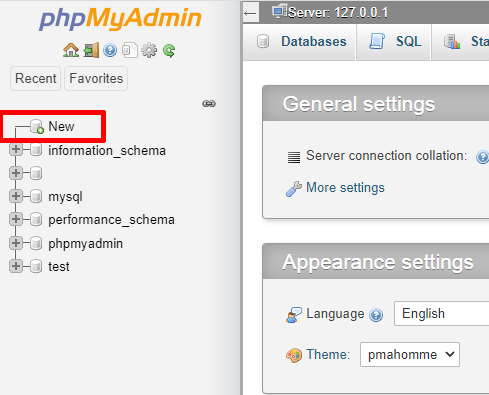This screenshot has width=489, height=395.
Task: Open the Theme dropdown showing pmahomme
Action: click(x=410, y=354)
